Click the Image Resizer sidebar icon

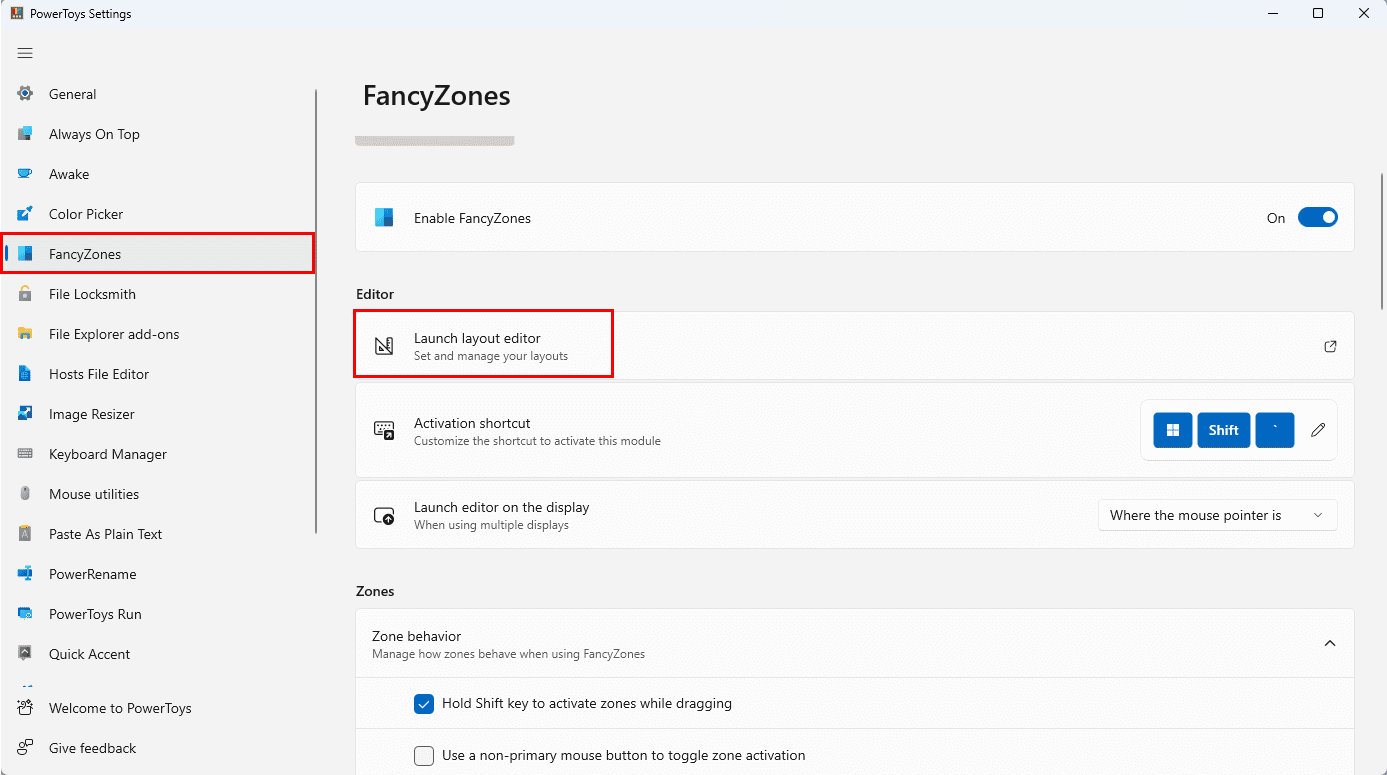26,414
